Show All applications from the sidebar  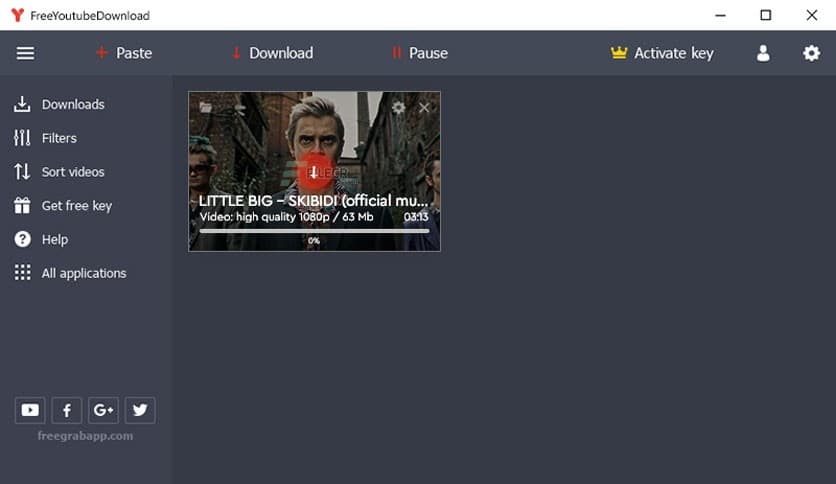pyautogui.click(x=70, y=273)
